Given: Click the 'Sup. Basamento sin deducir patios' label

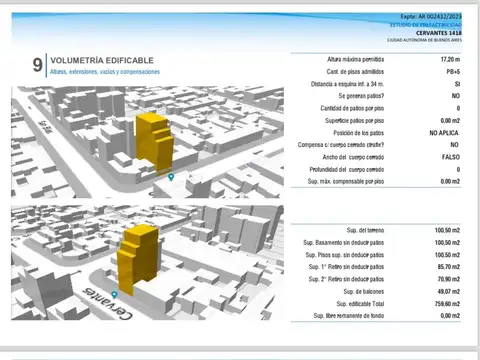Looking at the screenshot, I should 343,243.
